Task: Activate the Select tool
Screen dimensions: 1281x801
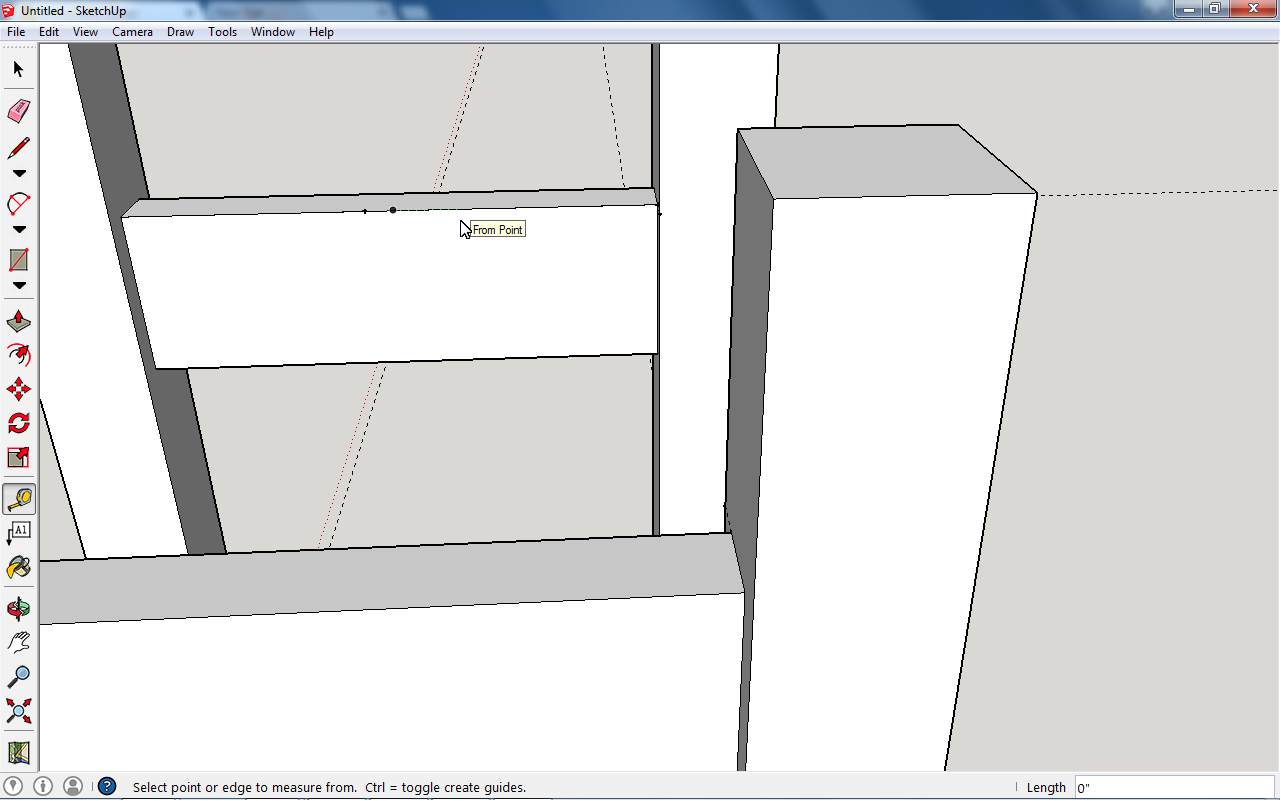Action: (x=18, y=69)
